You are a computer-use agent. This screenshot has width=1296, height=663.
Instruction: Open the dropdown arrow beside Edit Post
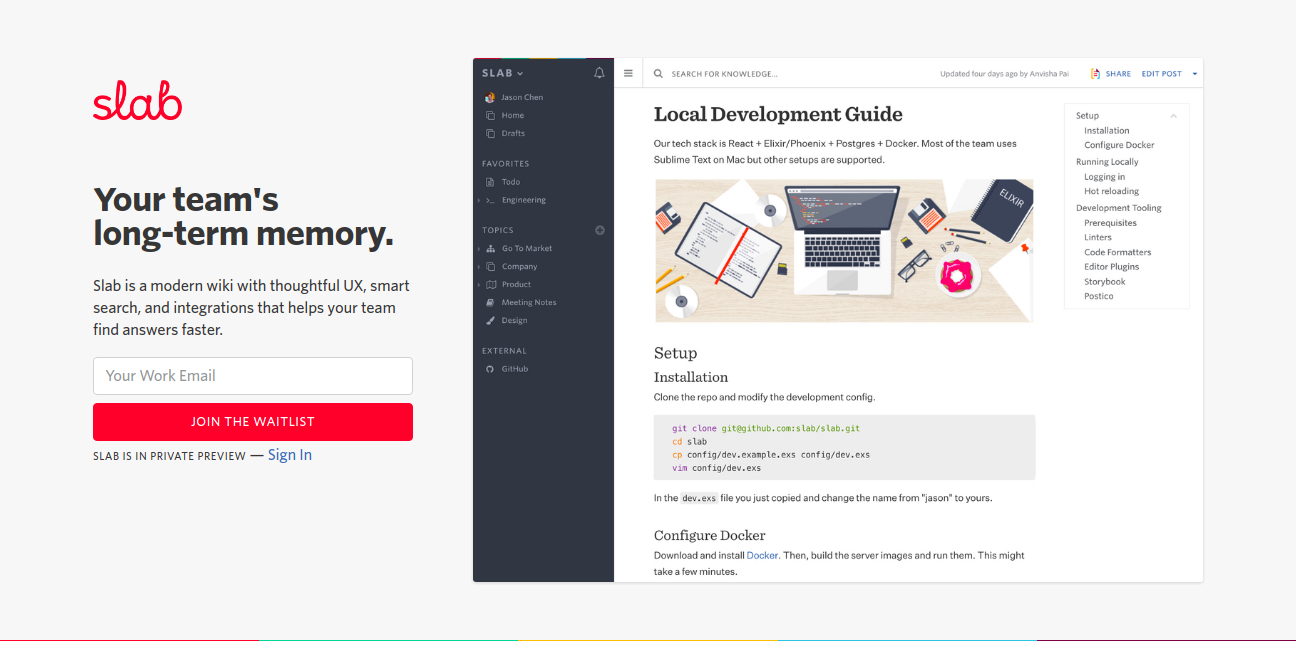pos(1195,73)
